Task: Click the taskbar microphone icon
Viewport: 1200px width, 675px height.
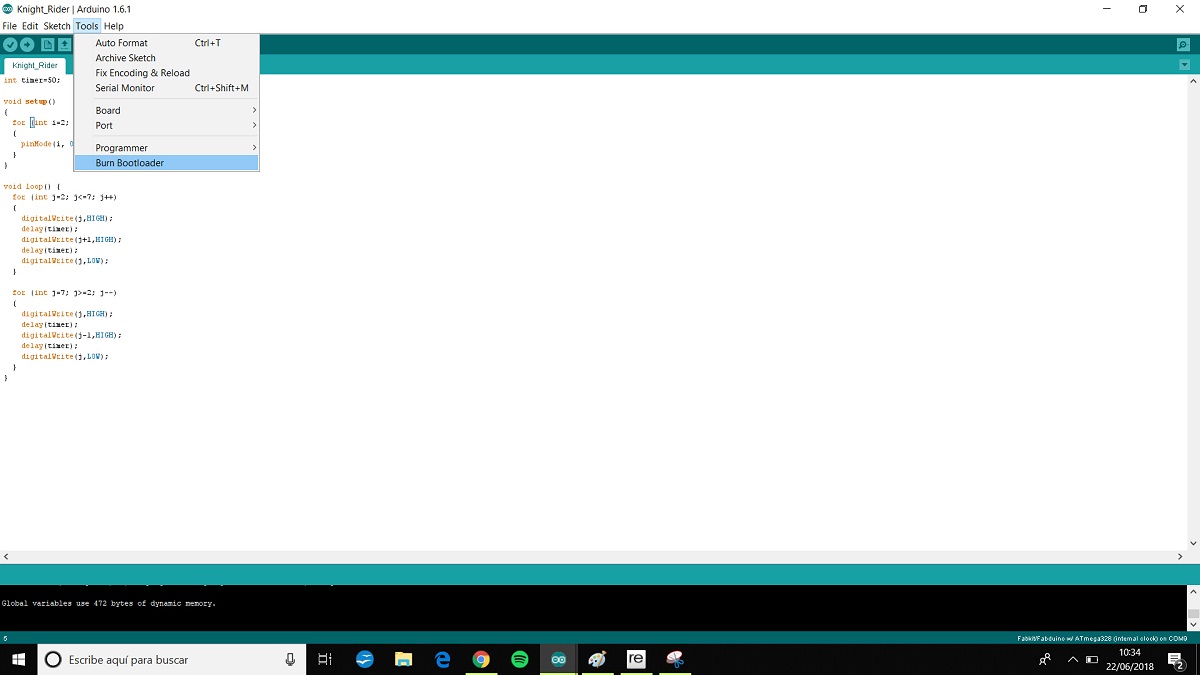Action: [290, 659]
